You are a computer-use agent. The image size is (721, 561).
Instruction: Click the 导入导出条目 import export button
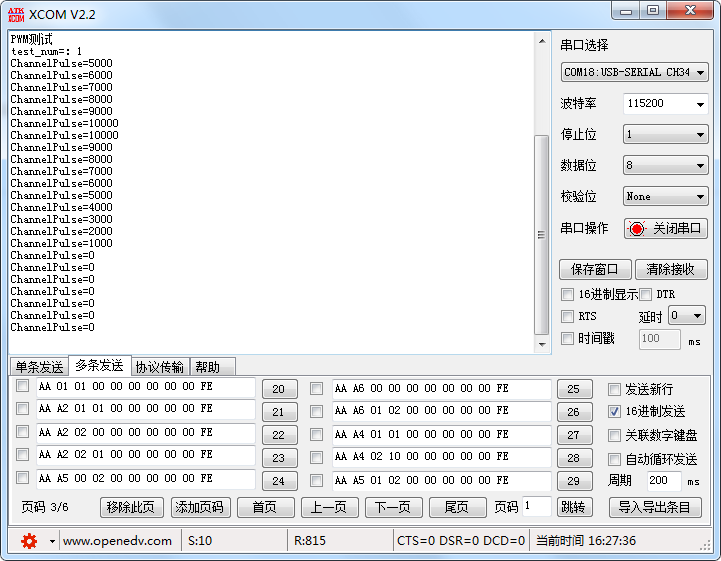(655, 508)
